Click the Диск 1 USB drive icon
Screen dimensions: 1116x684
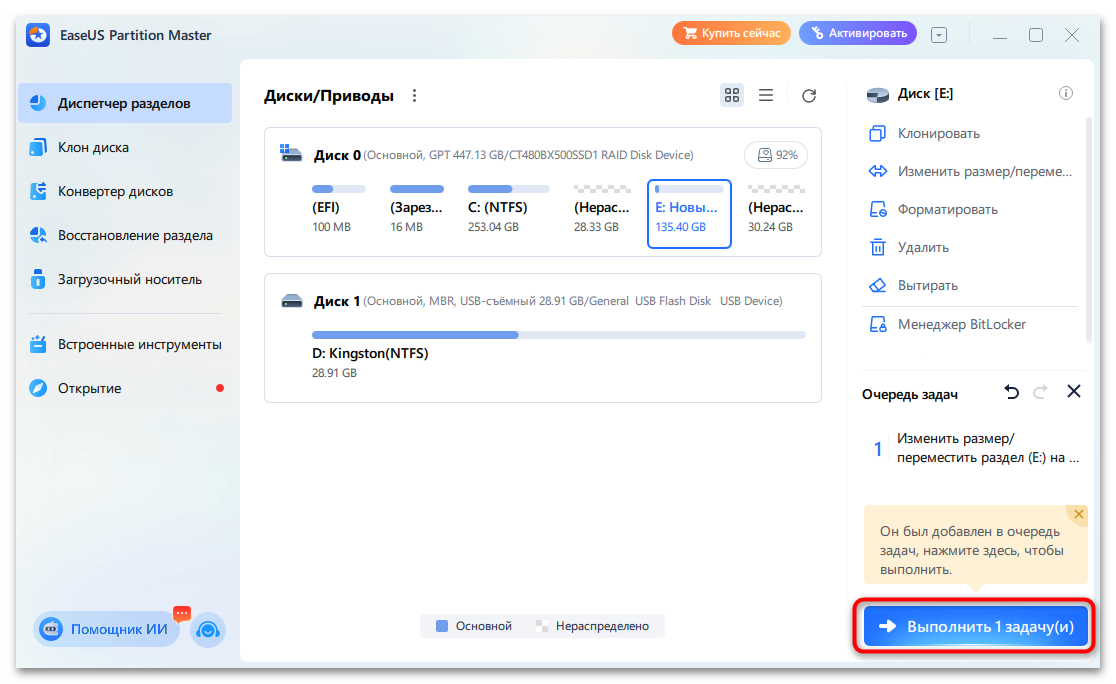point(292,300)
